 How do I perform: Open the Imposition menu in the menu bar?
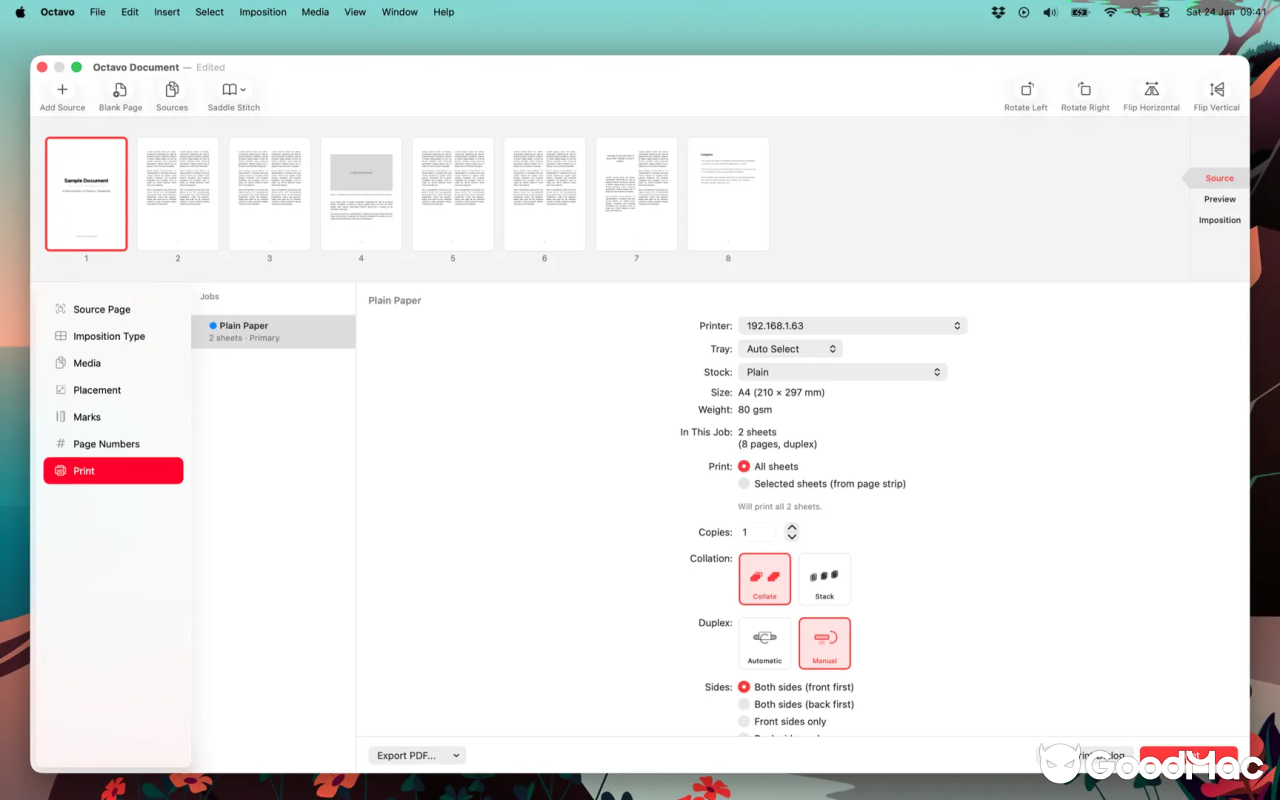[262, 12]
